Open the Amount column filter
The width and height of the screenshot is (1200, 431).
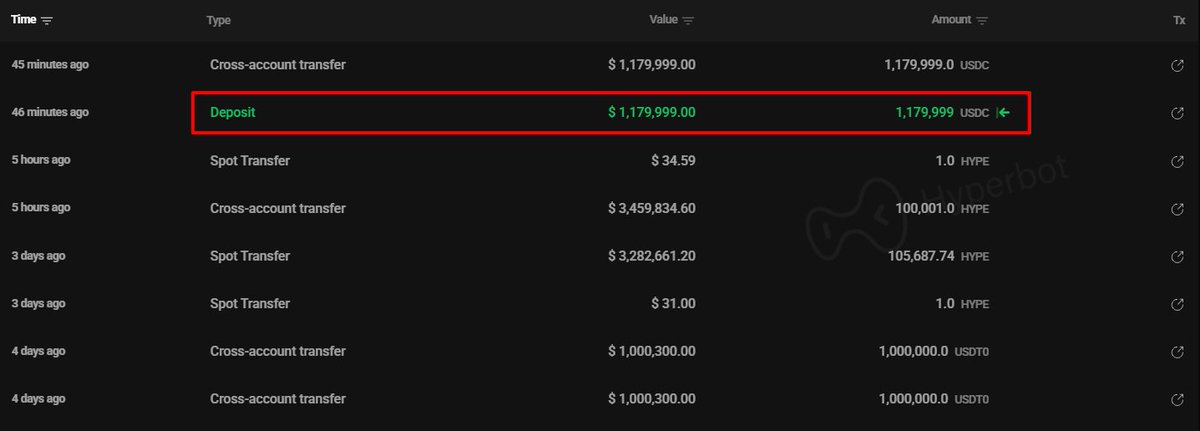click(982, 21)
